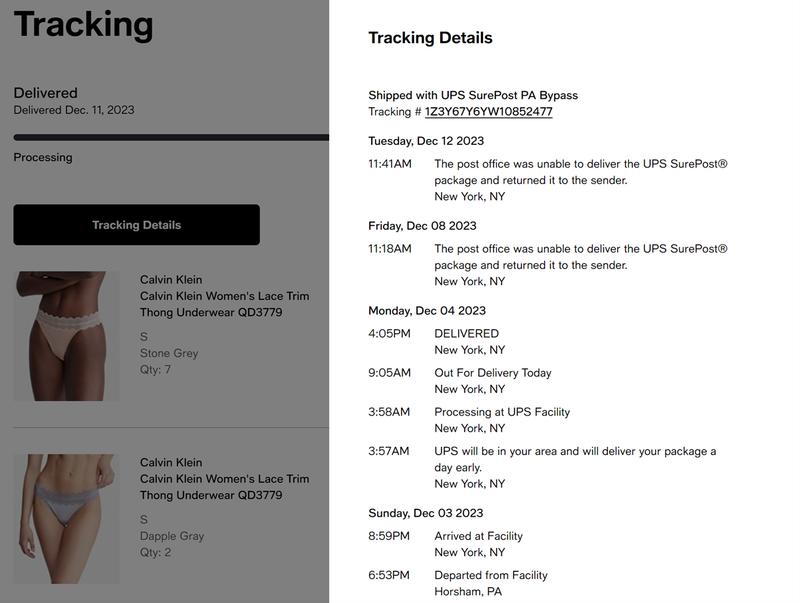Open the Dapple Gray thong product image

(x=66, y=519)
